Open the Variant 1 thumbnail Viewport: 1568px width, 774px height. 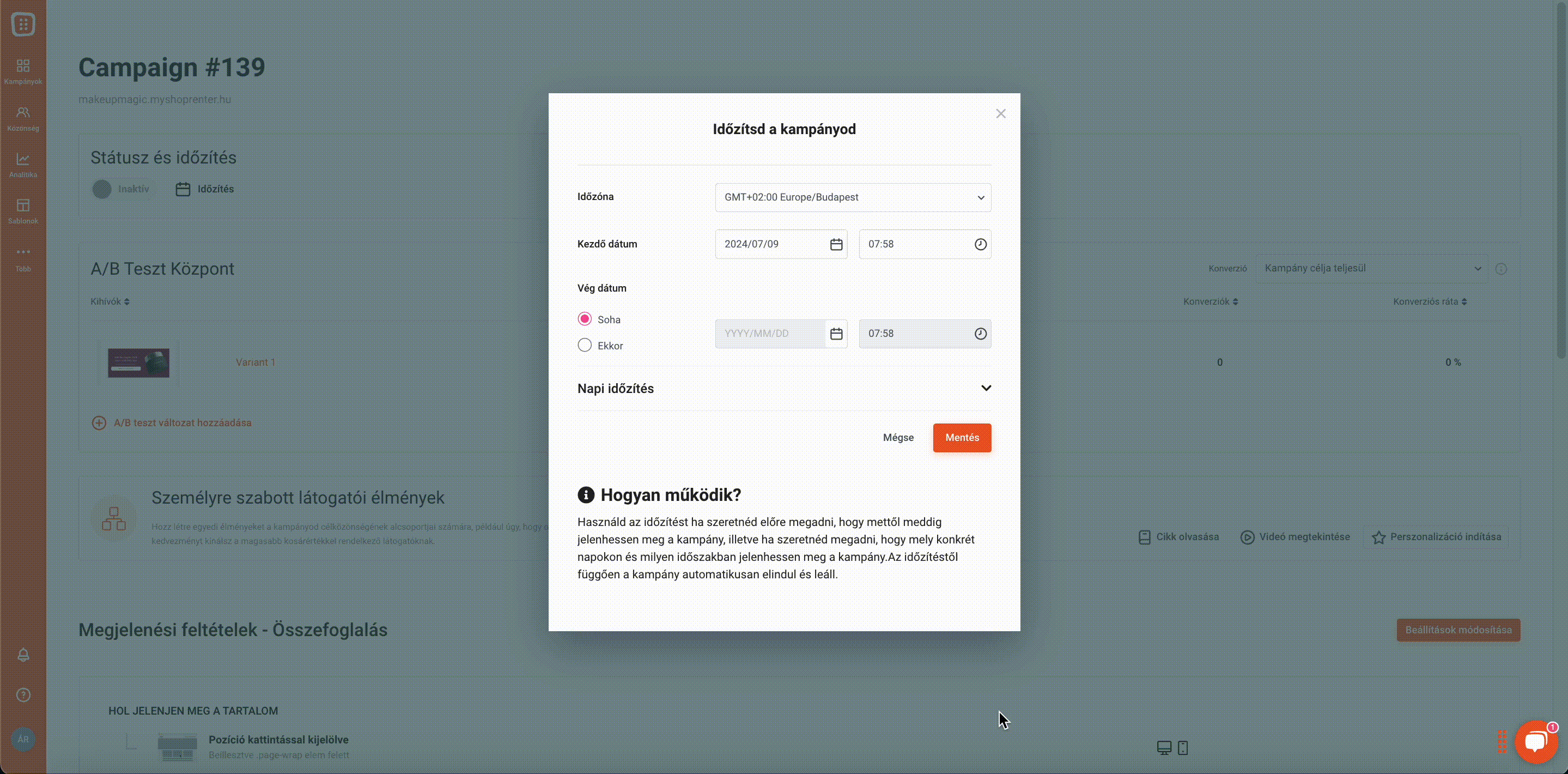point(139,363)
